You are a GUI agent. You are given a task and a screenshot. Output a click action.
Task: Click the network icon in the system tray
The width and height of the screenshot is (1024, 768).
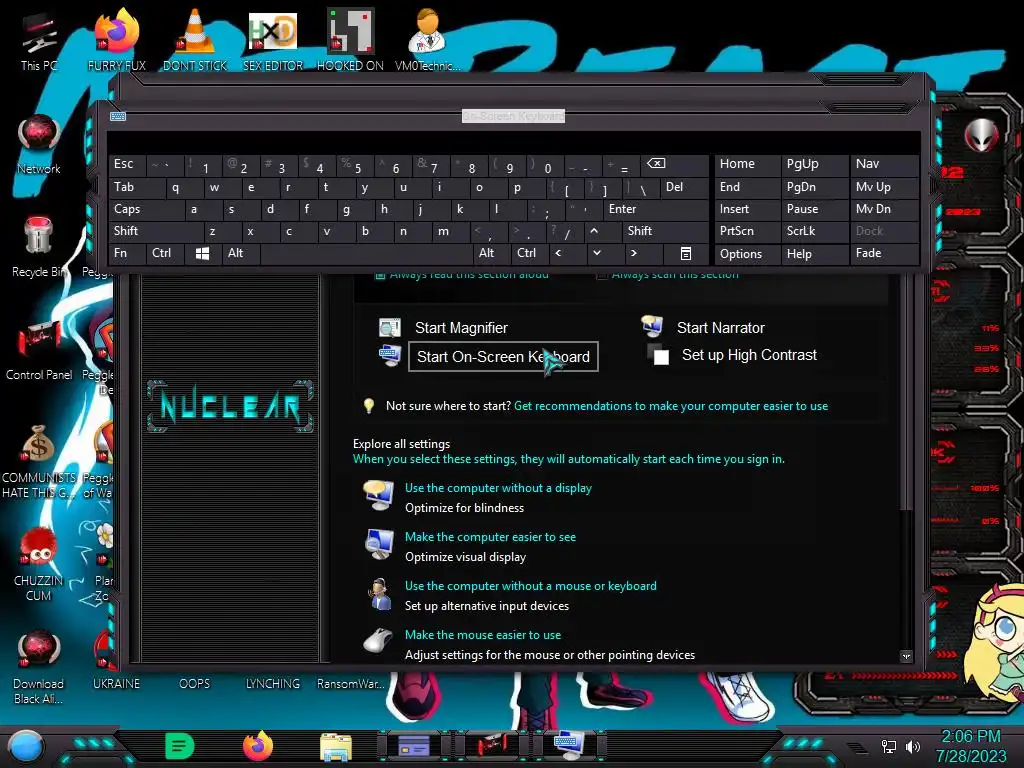[889, 746]
